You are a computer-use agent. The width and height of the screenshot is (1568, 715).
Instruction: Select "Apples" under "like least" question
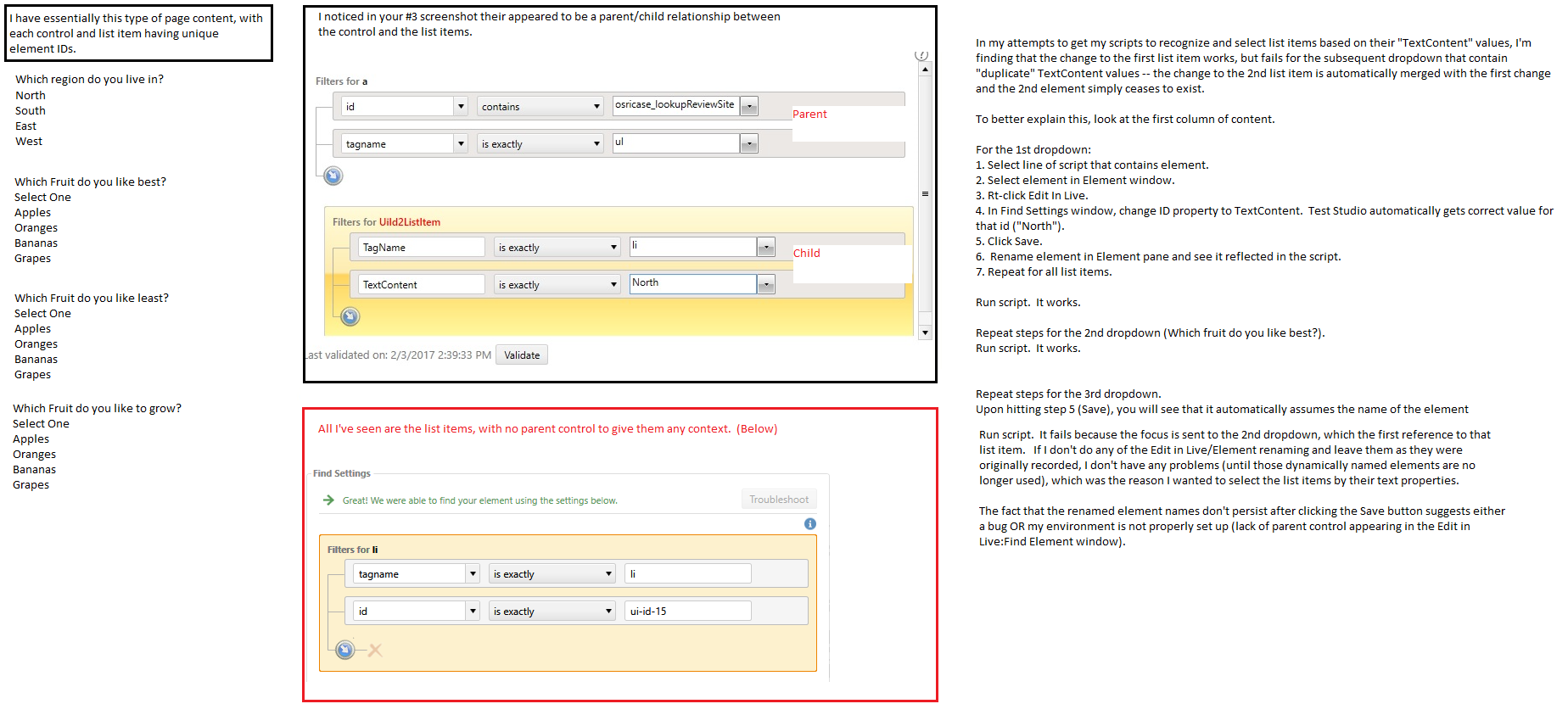click(32, 328)
